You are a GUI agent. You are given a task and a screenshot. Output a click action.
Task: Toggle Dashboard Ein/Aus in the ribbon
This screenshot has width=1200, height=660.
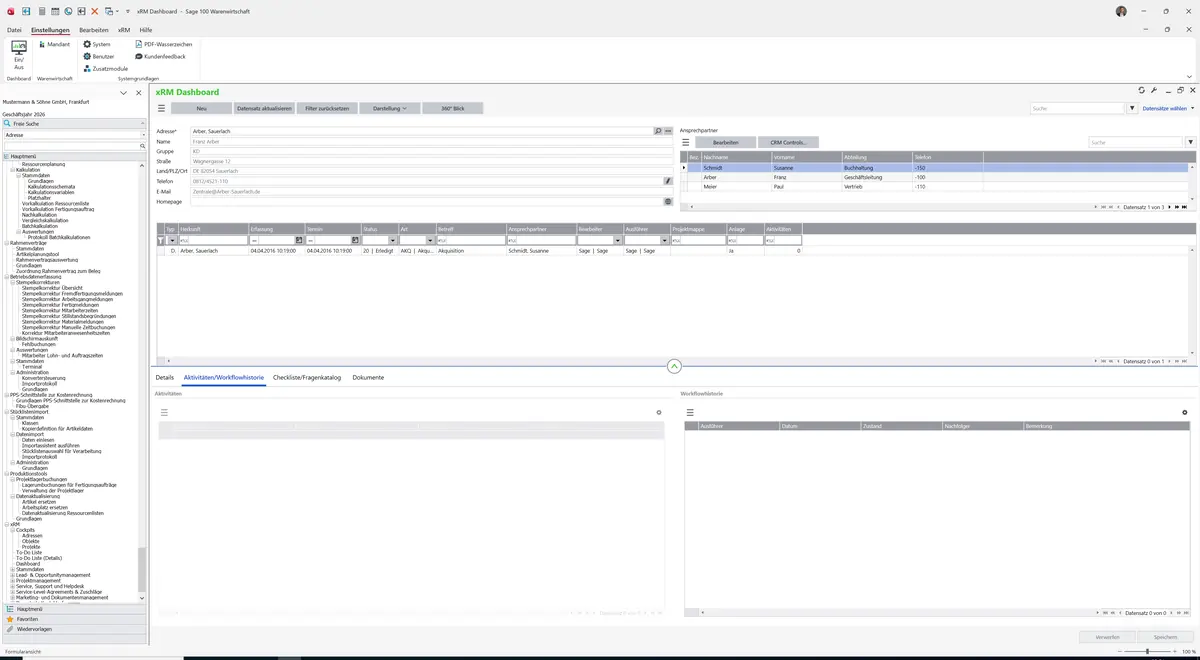coord(19,54)
